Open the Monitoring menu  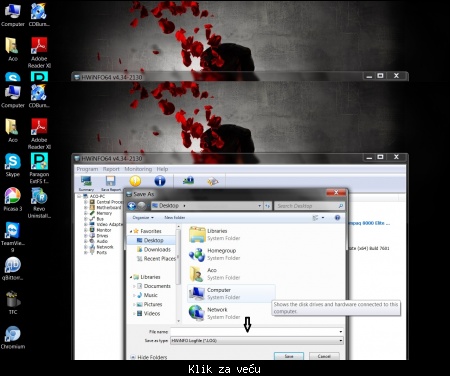tap(138, 169)
